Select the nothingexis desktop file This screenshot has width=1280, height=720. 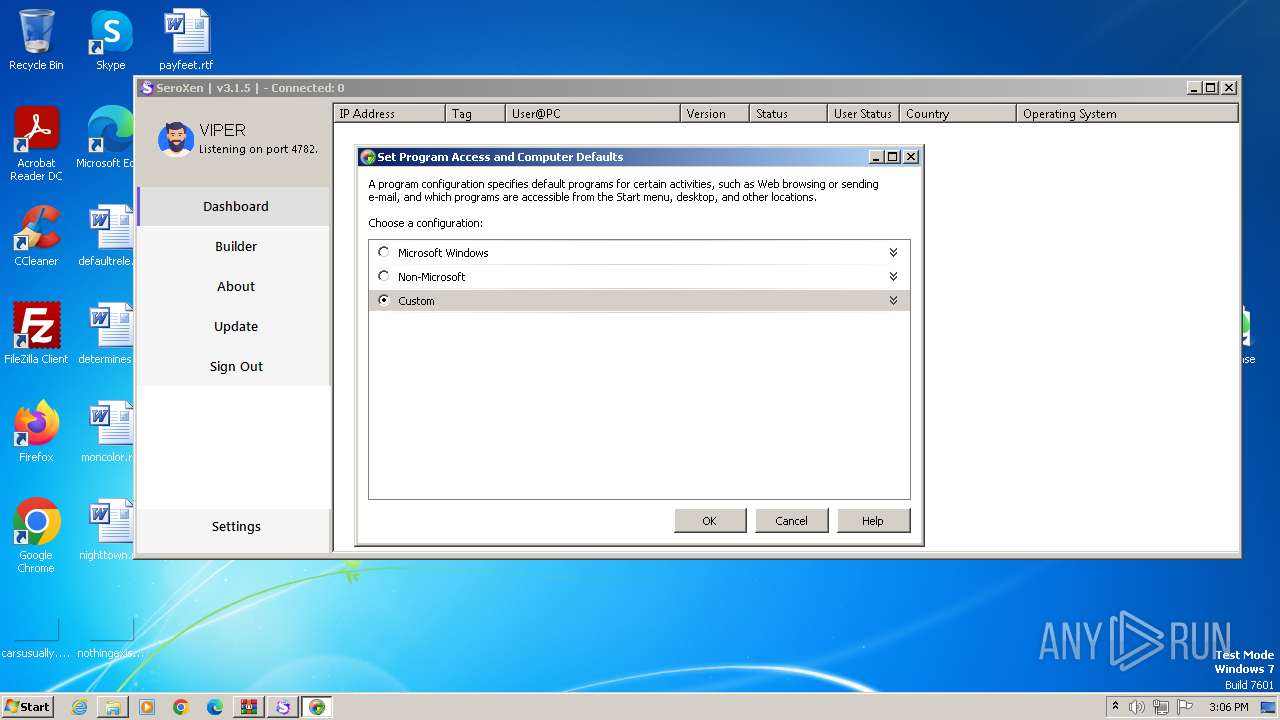(x=110, y=640)
